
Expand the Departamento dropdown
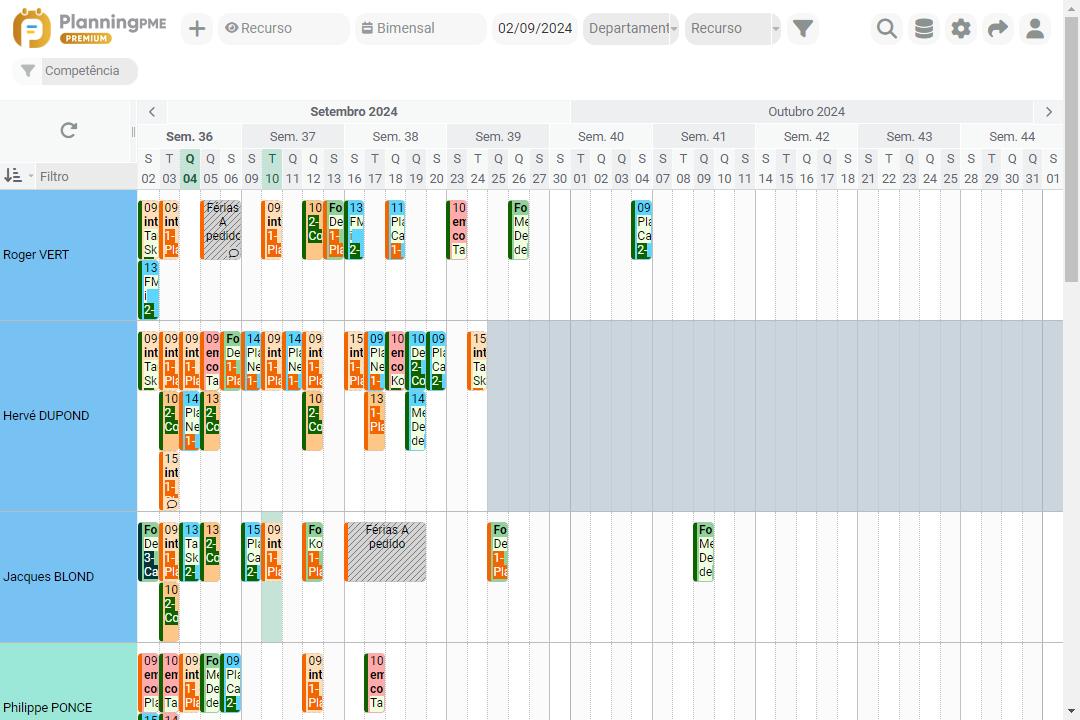(x=631, y=29)
